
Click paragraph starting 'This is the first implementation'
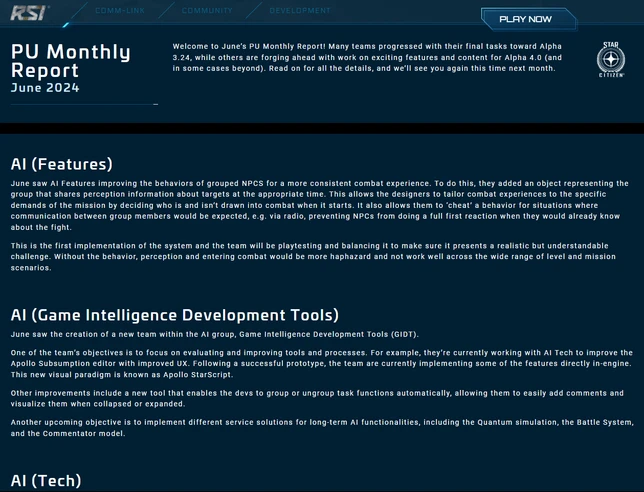(x=320, y=257)
